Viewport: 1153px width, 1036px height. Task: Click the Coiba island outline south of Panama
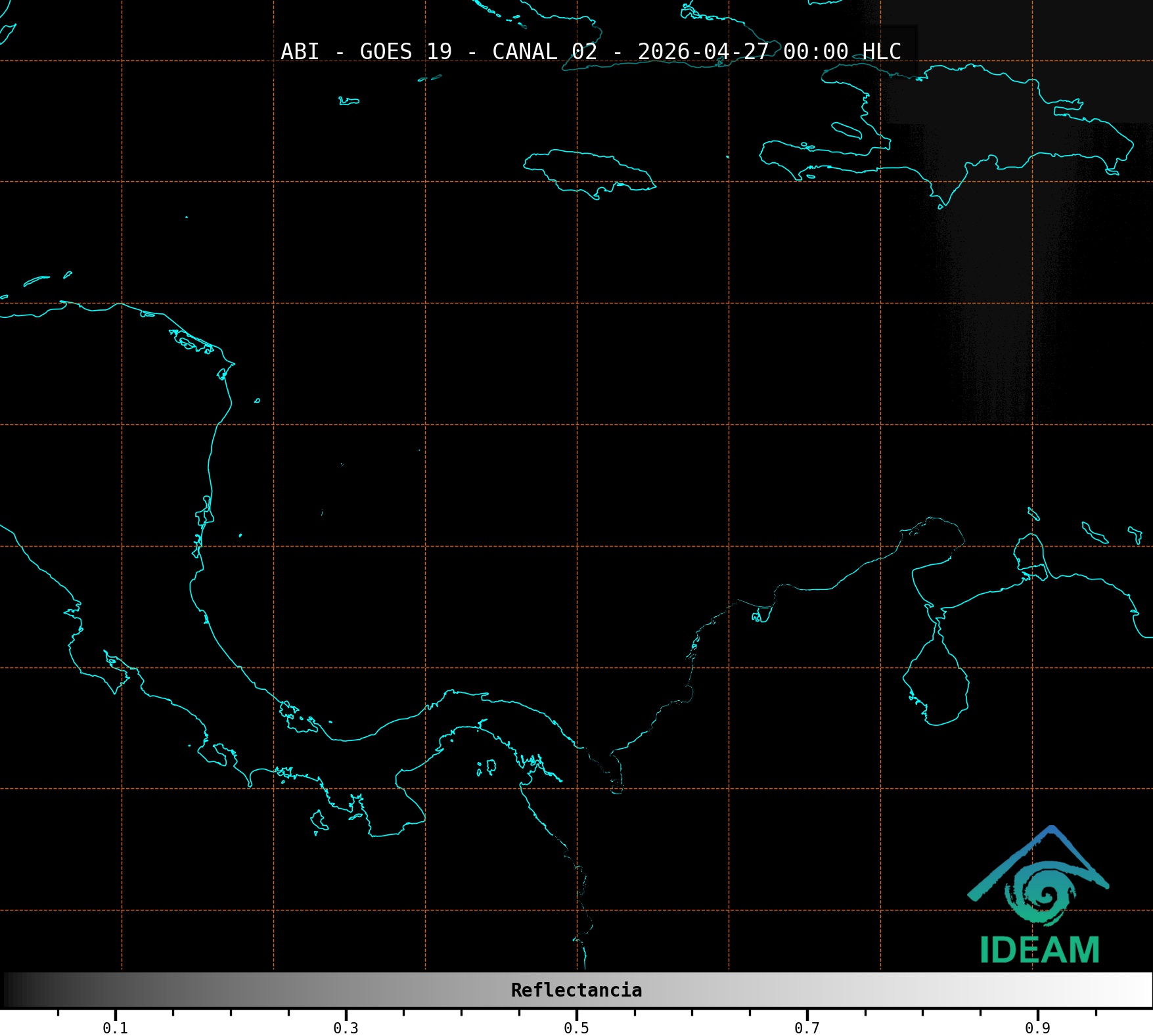coord(319,820)
